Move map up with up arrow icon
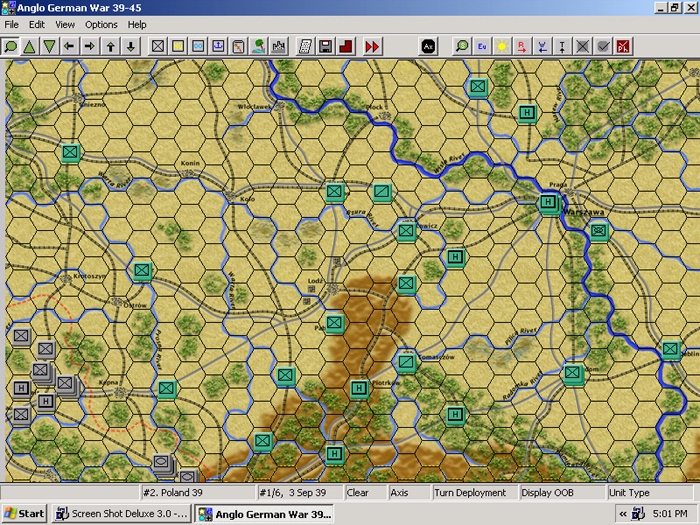The height and width of the screenshot is (525, 700). [x=110, y=46]
